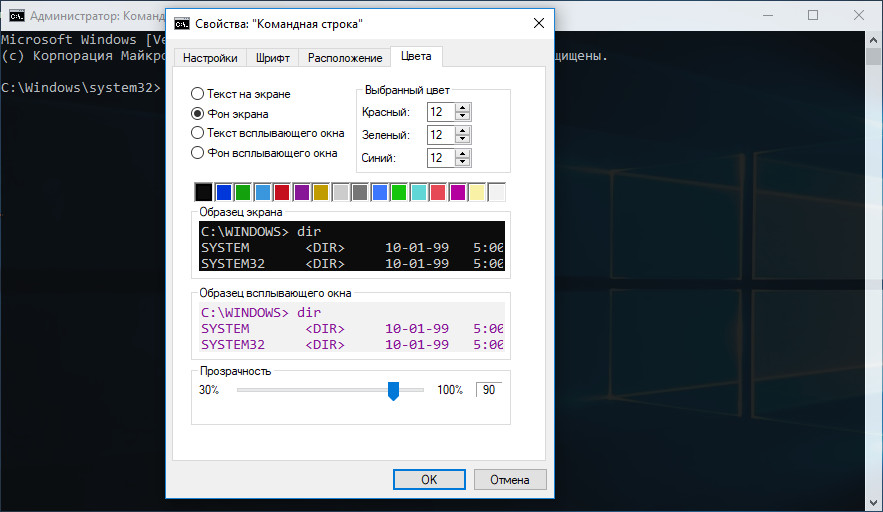Click the '30%' slider minimum label
This screenshot has width=883, height=512.
coord(209,390)
